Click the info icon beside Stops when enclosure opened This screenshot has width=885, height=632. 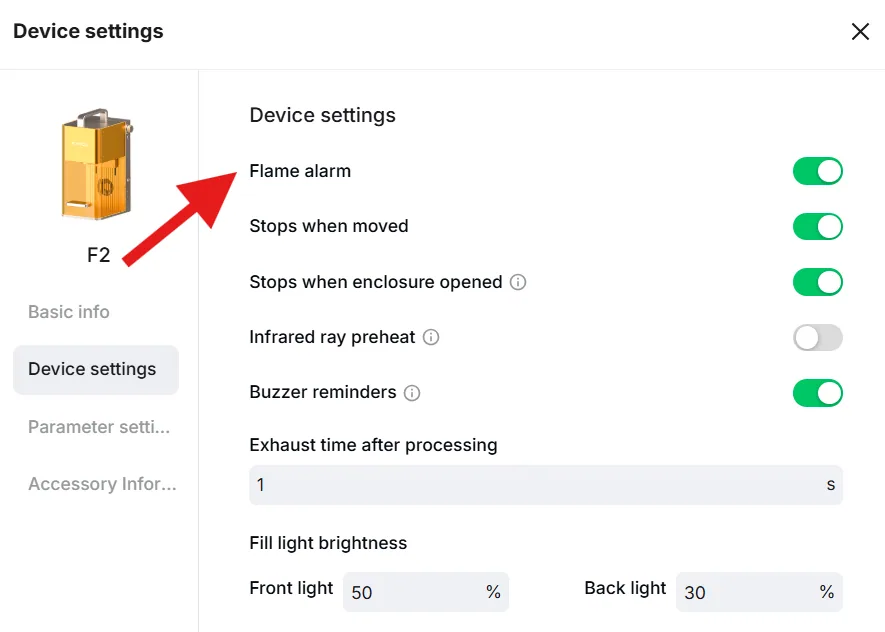518,282
